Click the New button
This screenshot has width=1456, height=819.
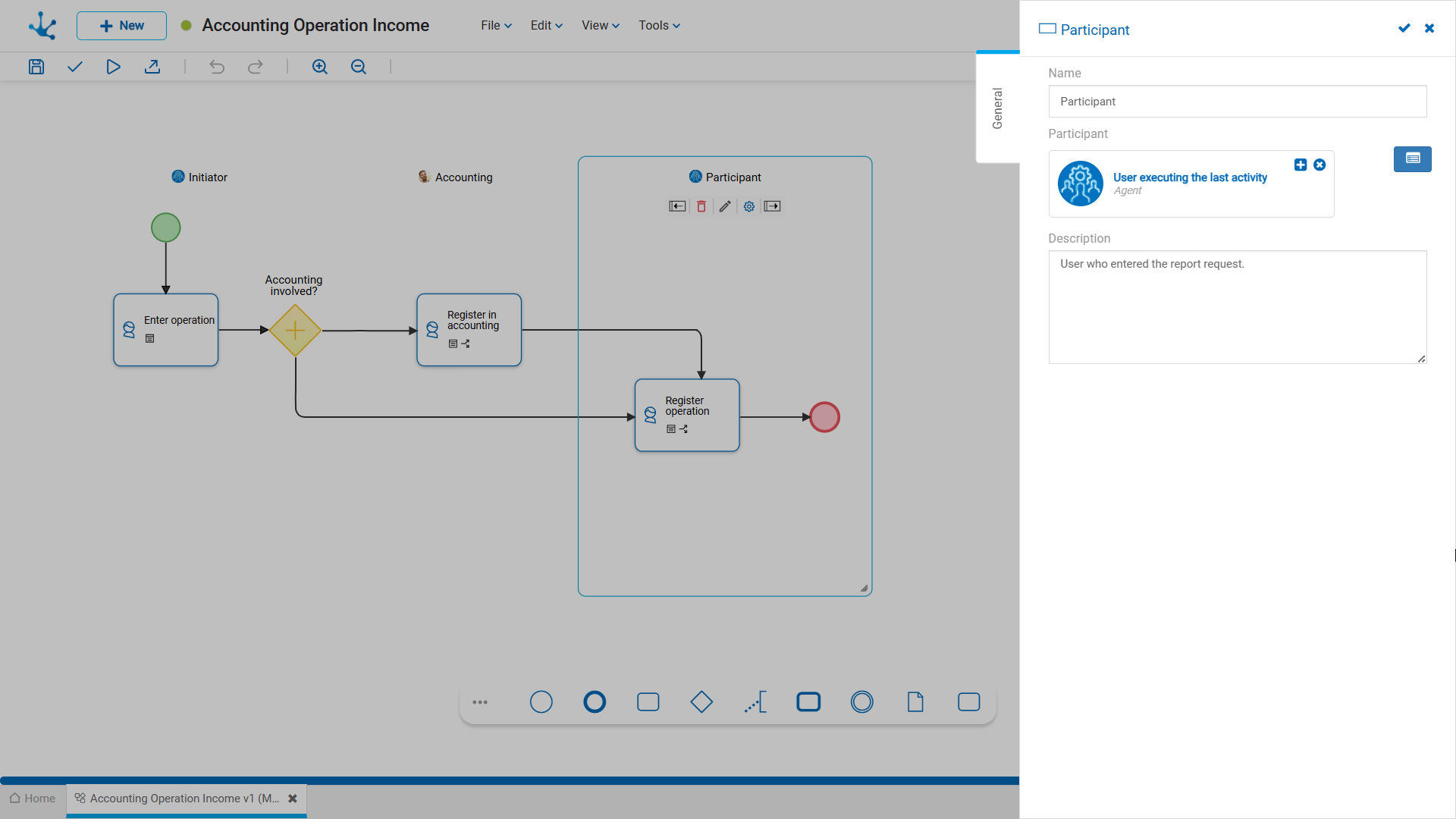[121, 26]
